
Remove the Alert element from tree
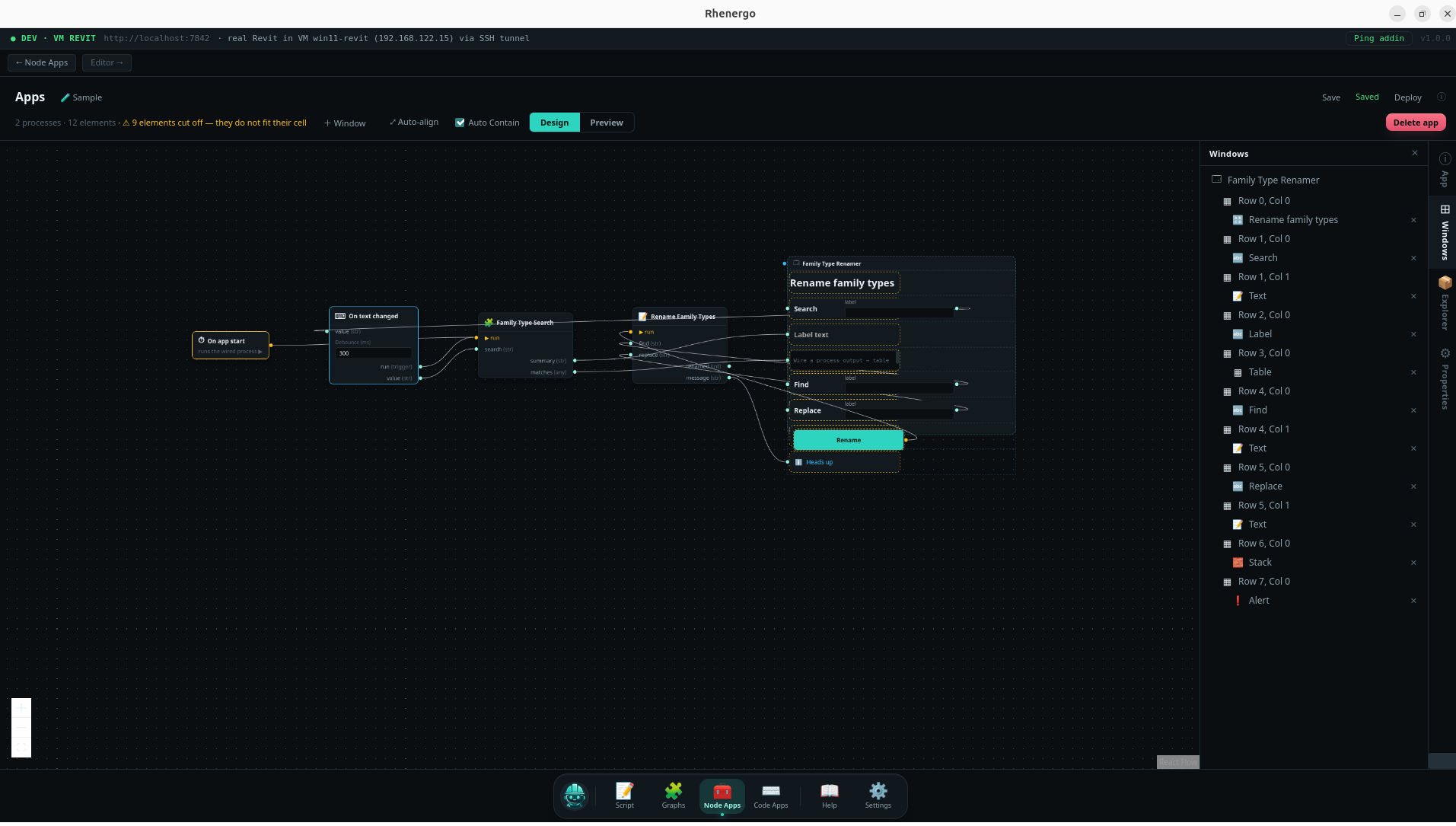(1413, 601)
